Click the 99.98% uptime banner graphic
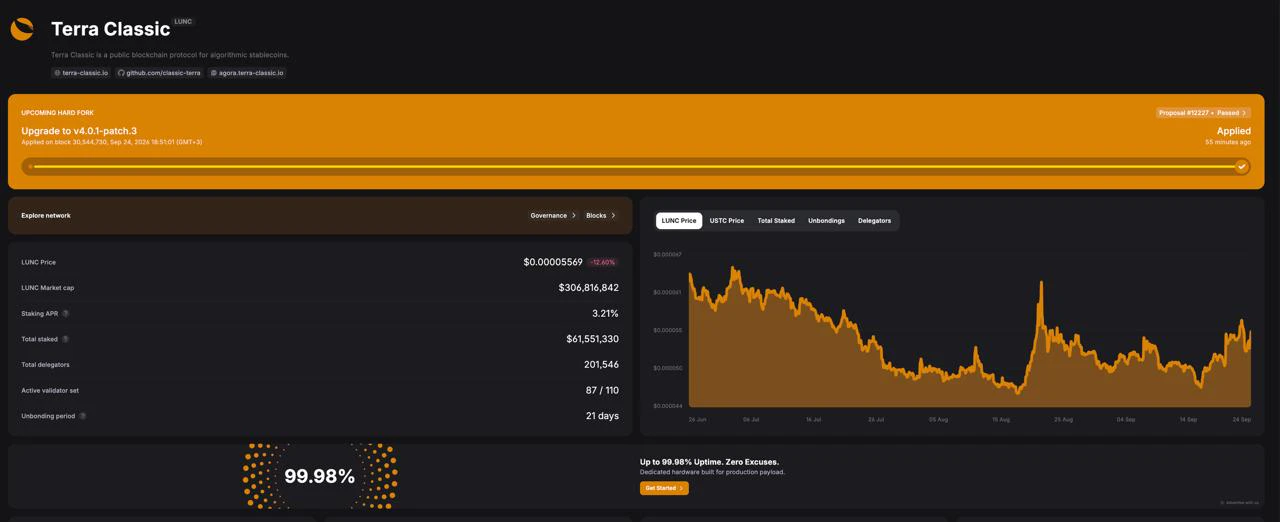Screen dimensions: 1280x522 [320, 477]
